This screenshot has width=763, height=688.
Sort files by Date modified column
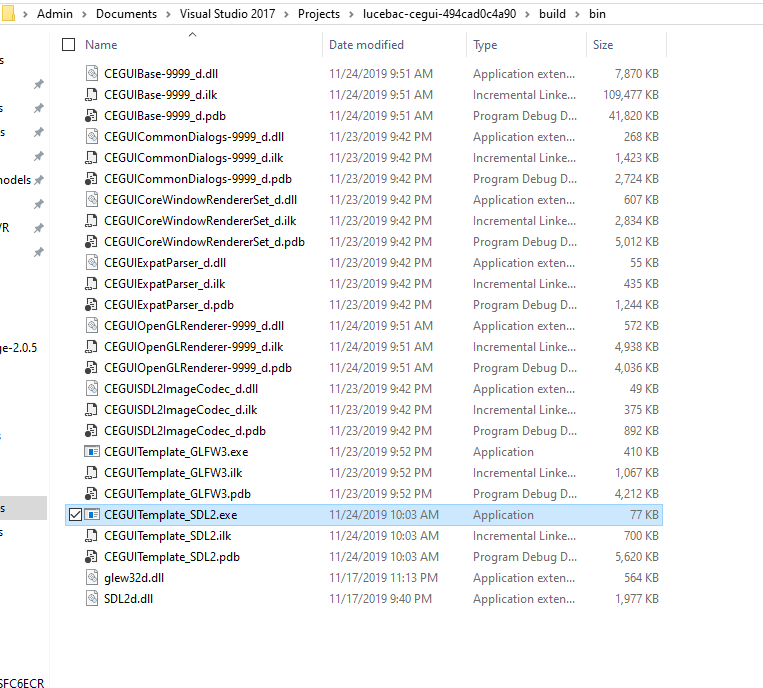pos(366,45)
